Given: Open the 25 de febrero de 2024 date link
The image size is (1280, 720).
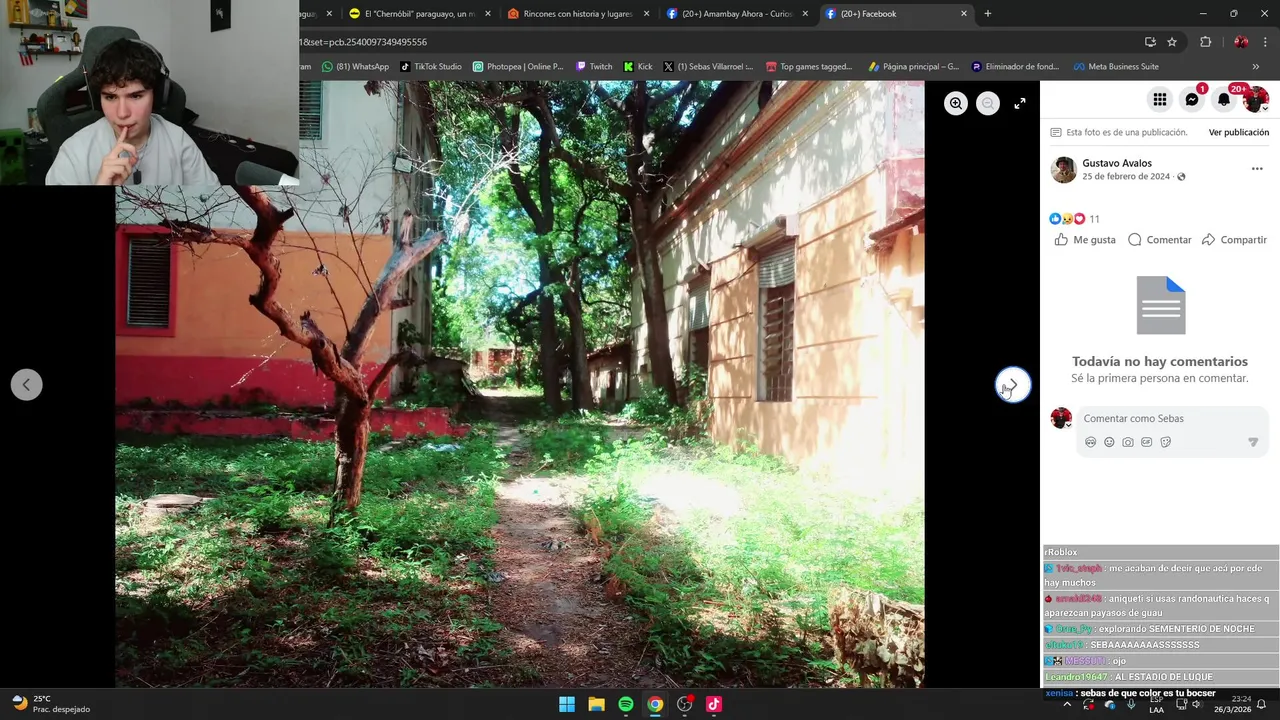Looking at the screenshot, I should [1126, 177].
